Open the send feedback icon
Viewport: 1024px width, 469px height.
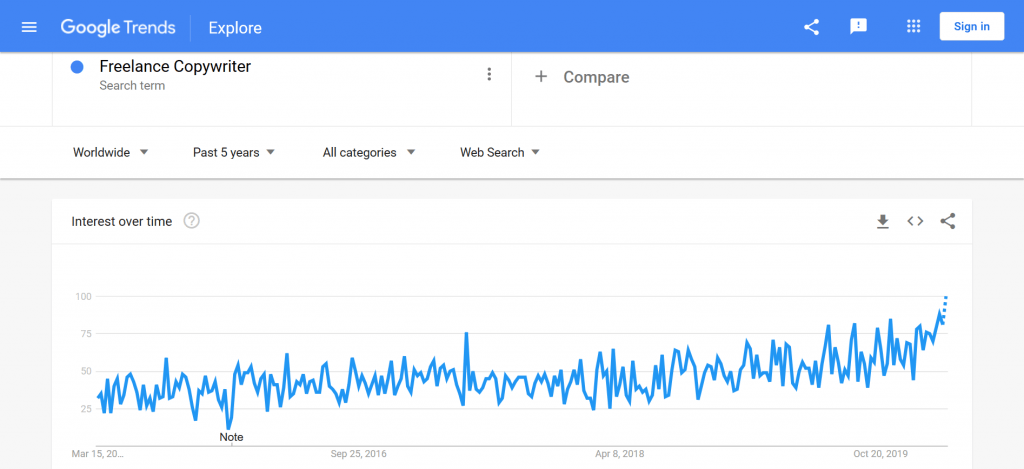(858, 27)
